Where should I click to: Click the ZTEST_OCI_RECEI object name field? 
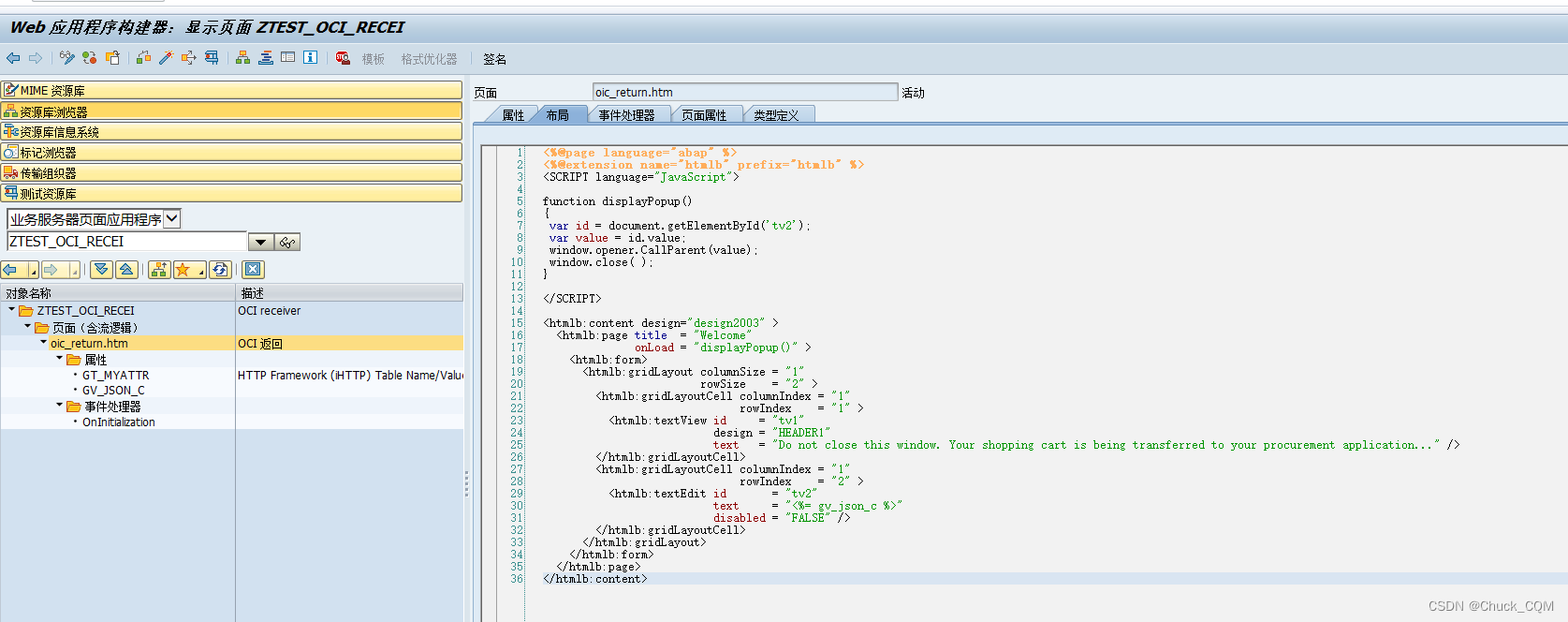[x=126, y=242]
